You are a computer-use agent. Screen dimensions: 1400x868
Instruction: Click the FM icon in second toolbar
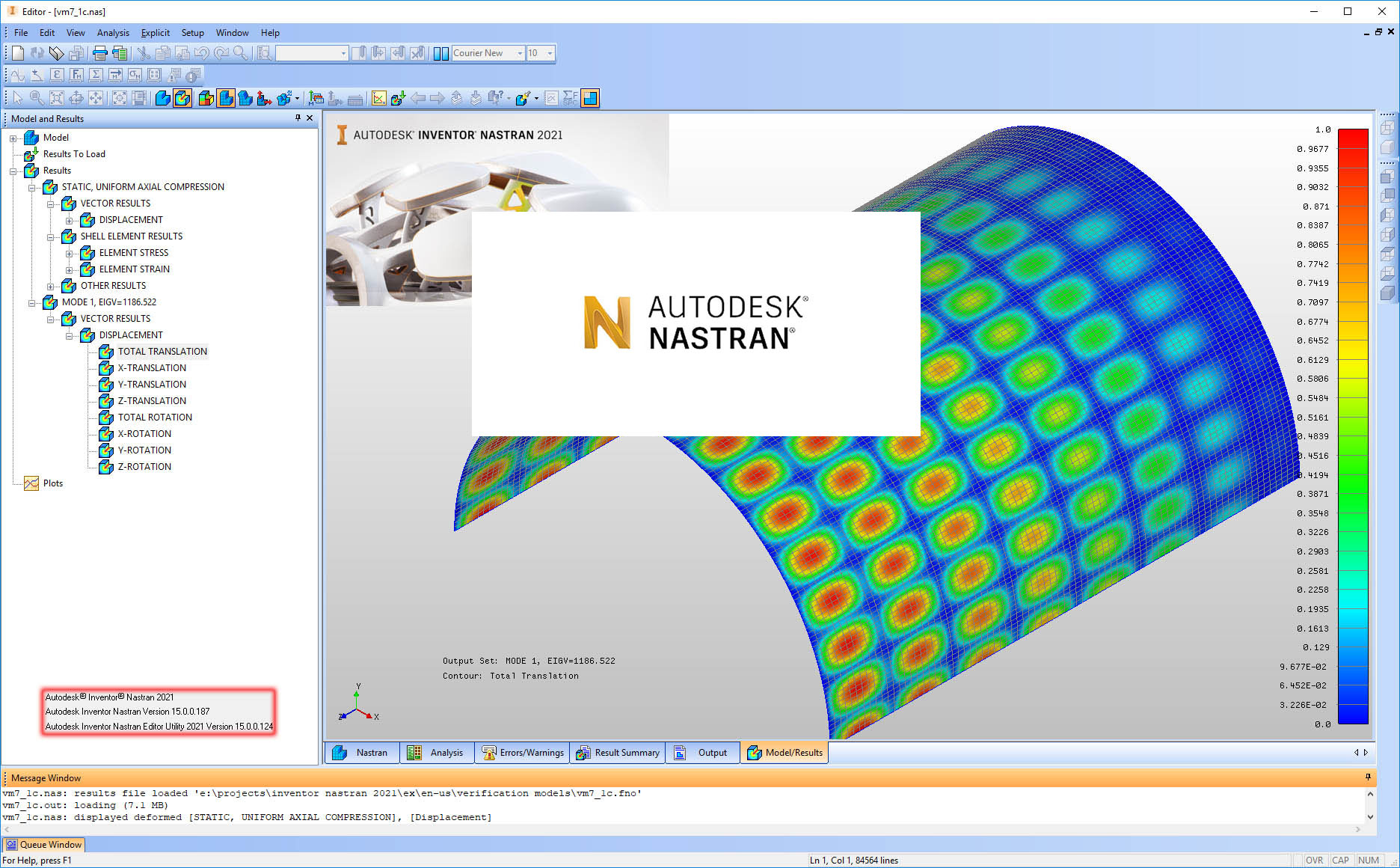[x=76, y=75]
